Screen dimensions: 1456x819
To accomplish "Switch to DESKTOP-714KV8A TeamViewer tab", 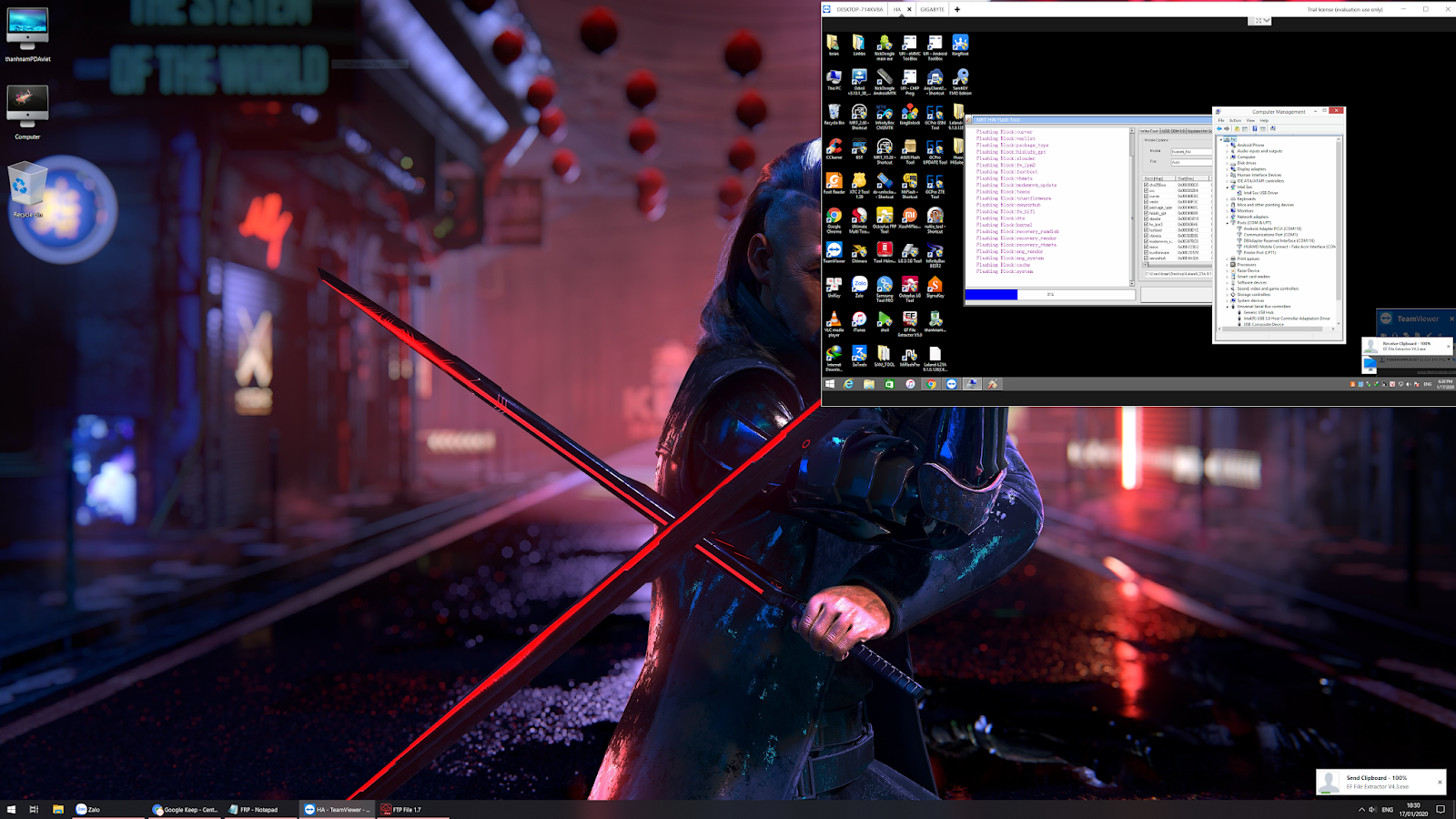I will pos(855,9).
